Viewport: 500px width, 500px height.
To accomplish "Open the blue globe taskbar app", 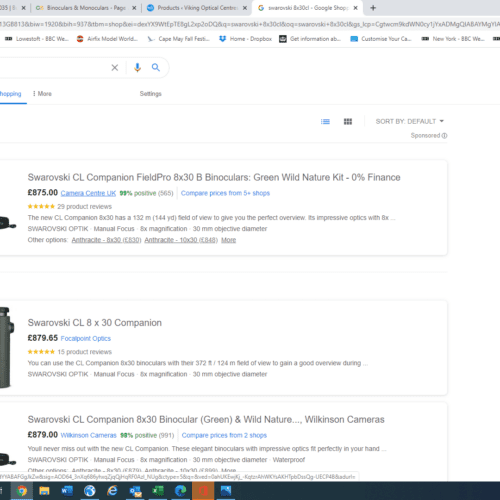I will click(90, 491).
